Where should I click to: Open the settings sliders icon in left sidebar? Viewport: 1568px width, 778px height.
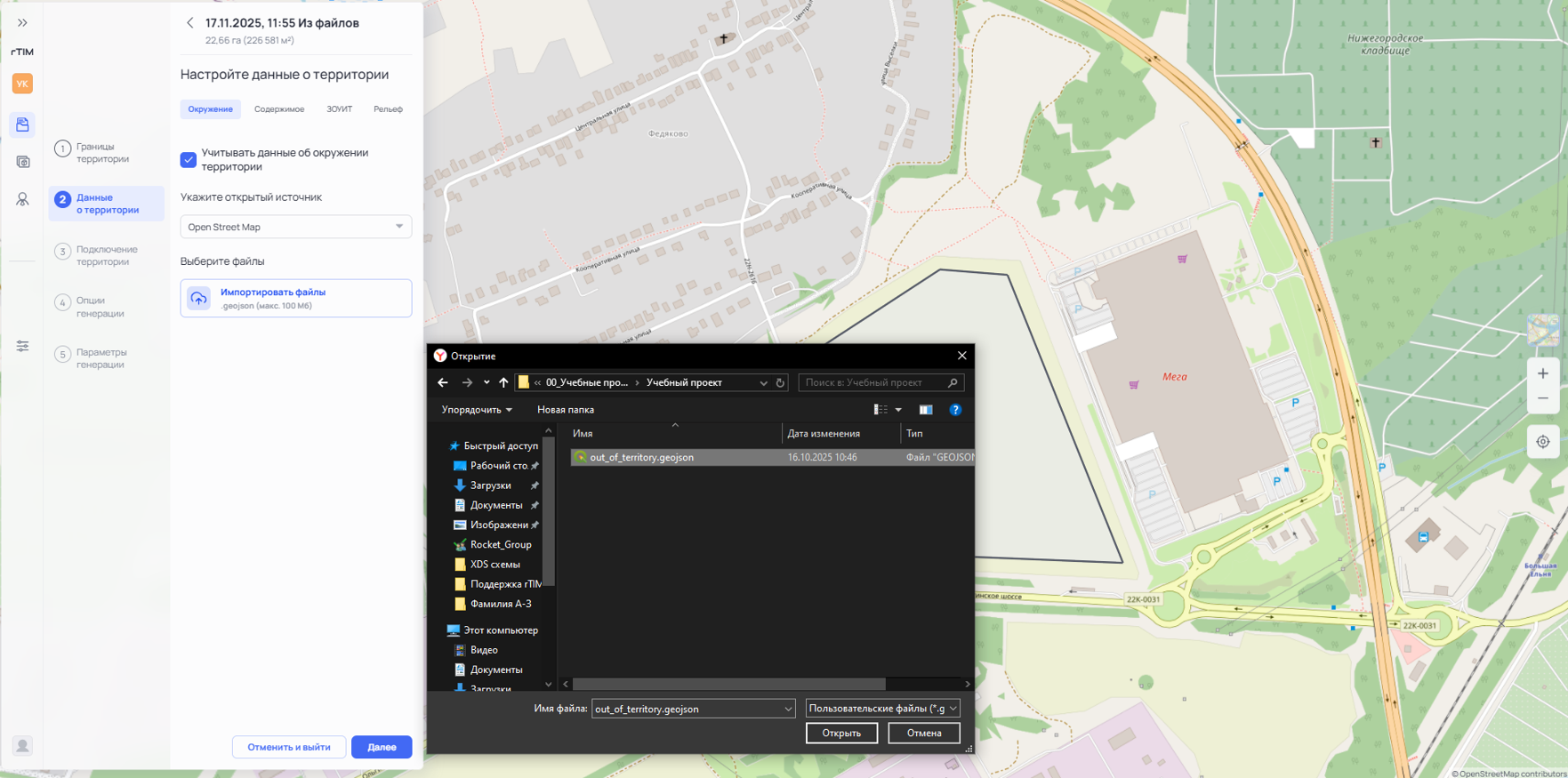[22, 346]
